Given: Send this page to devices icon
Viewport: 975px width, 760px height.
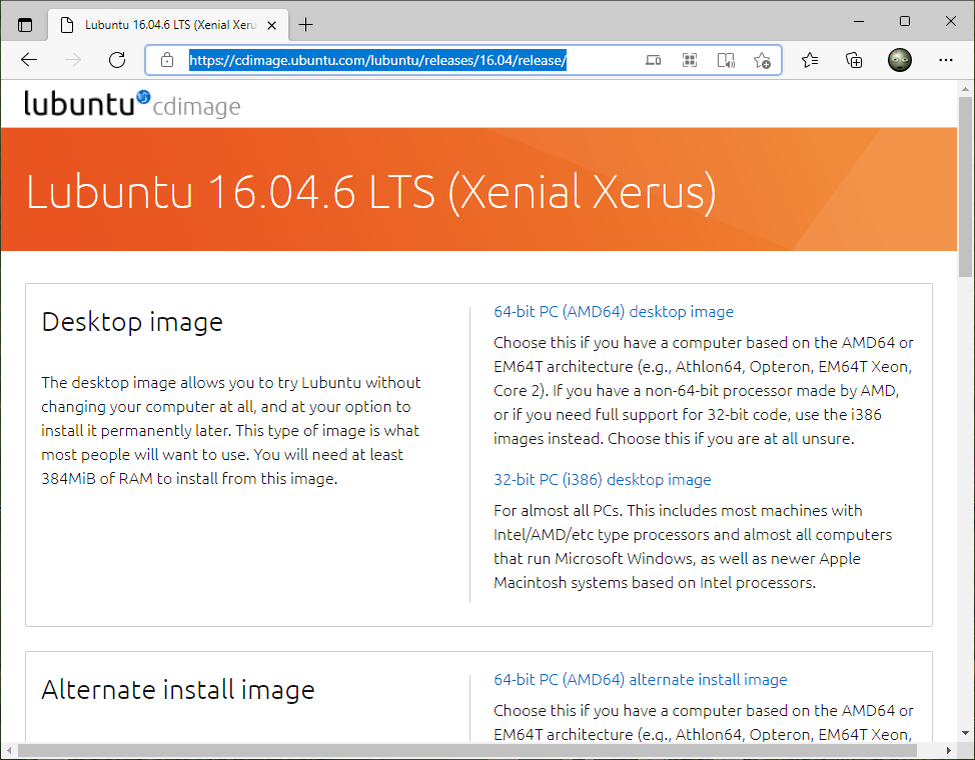Looking at the screenshot, I should [x=653, y=60].
